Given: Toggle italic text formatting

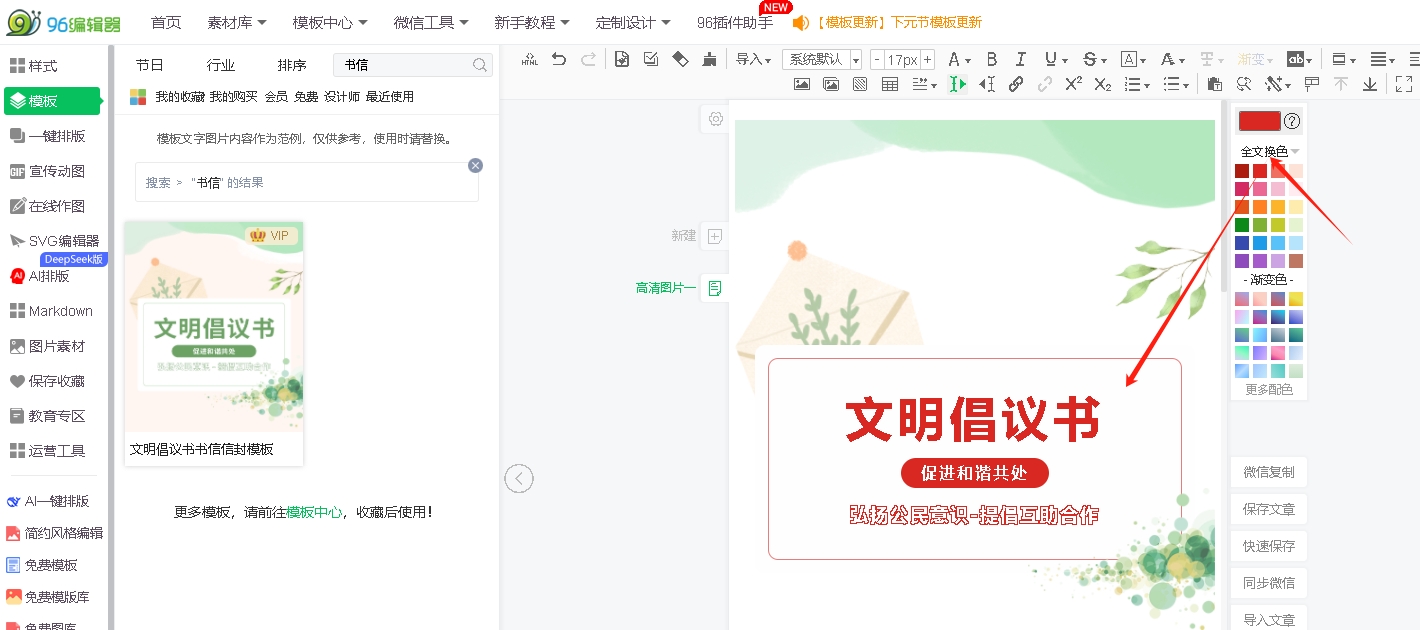Looking at the screenshot, I should click(x=1021, y=59).
